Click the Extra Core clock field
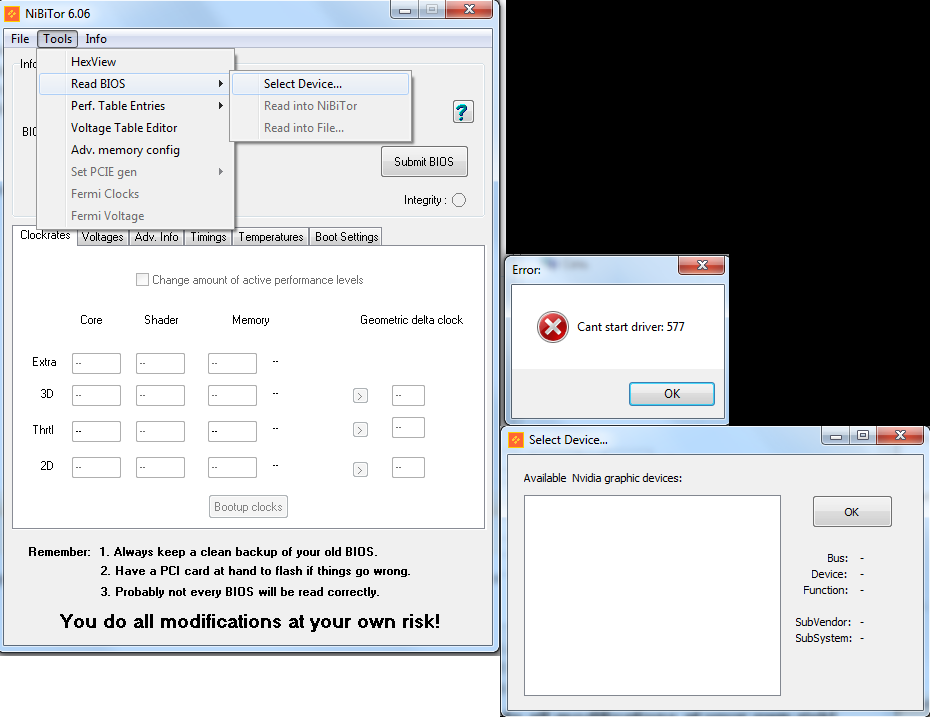Image resolution: width=930 pixels, height=717 pixels. (x=96, y=364)
